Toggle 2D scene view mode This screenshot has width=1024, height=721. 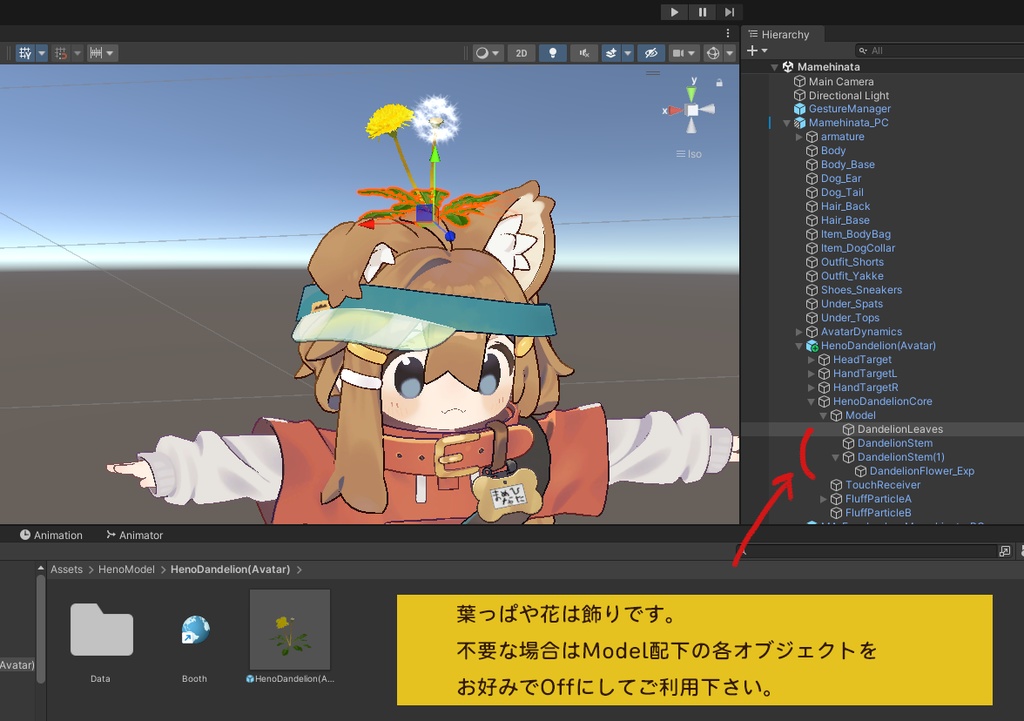[x=521, y=53]
